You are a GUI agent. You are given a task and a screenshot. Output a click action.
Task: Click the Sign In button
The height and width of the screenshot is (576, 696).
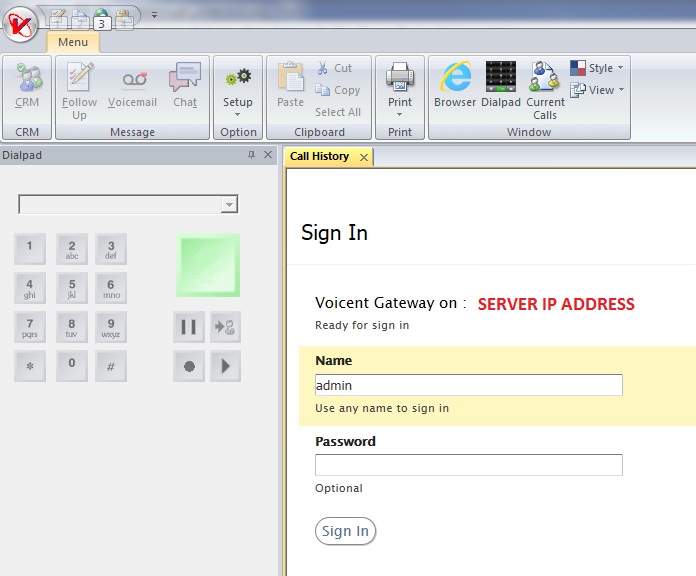pos(345,531)
